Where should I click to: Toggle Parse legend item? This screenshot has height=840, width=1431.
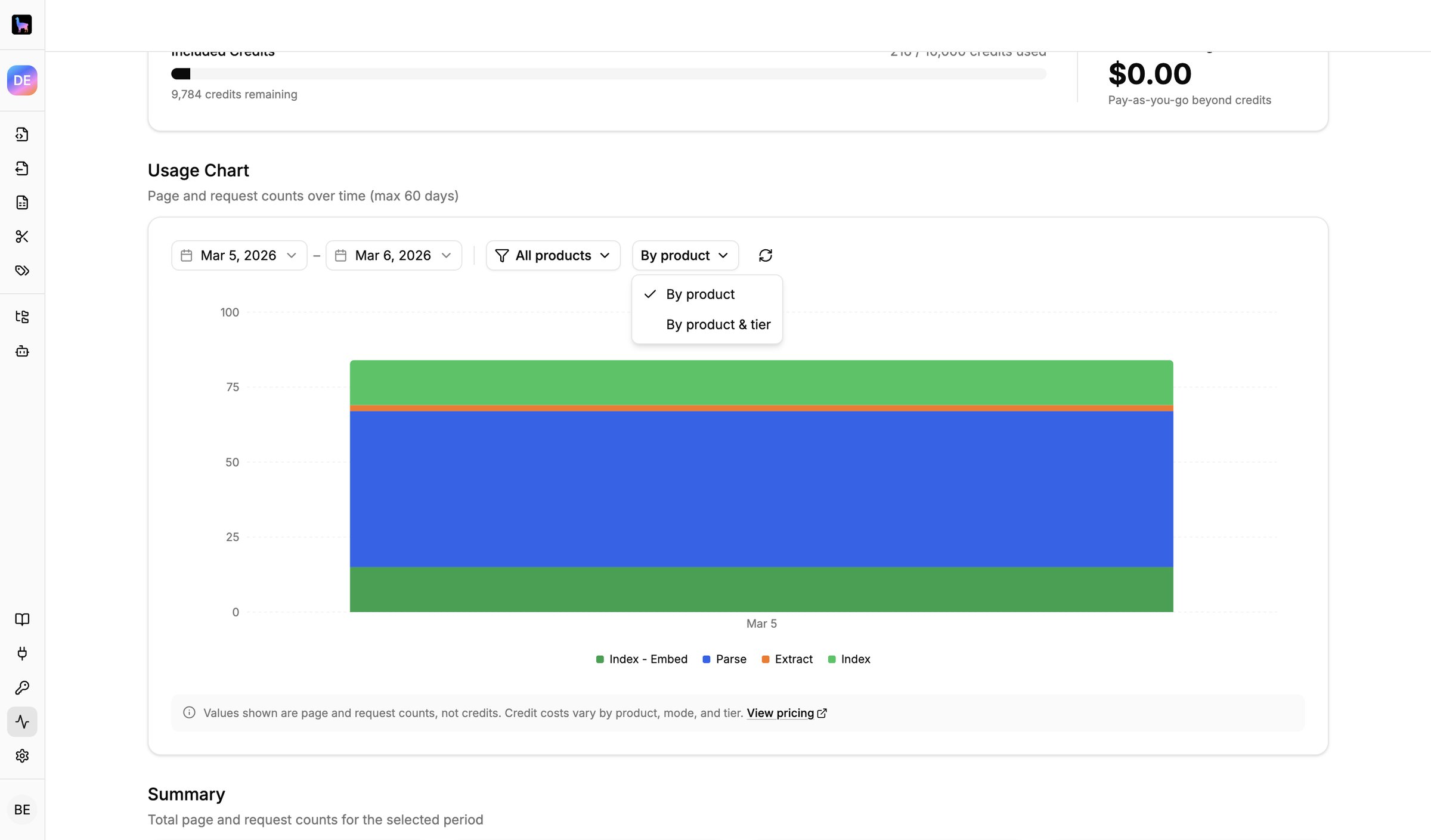pos(724,659)
